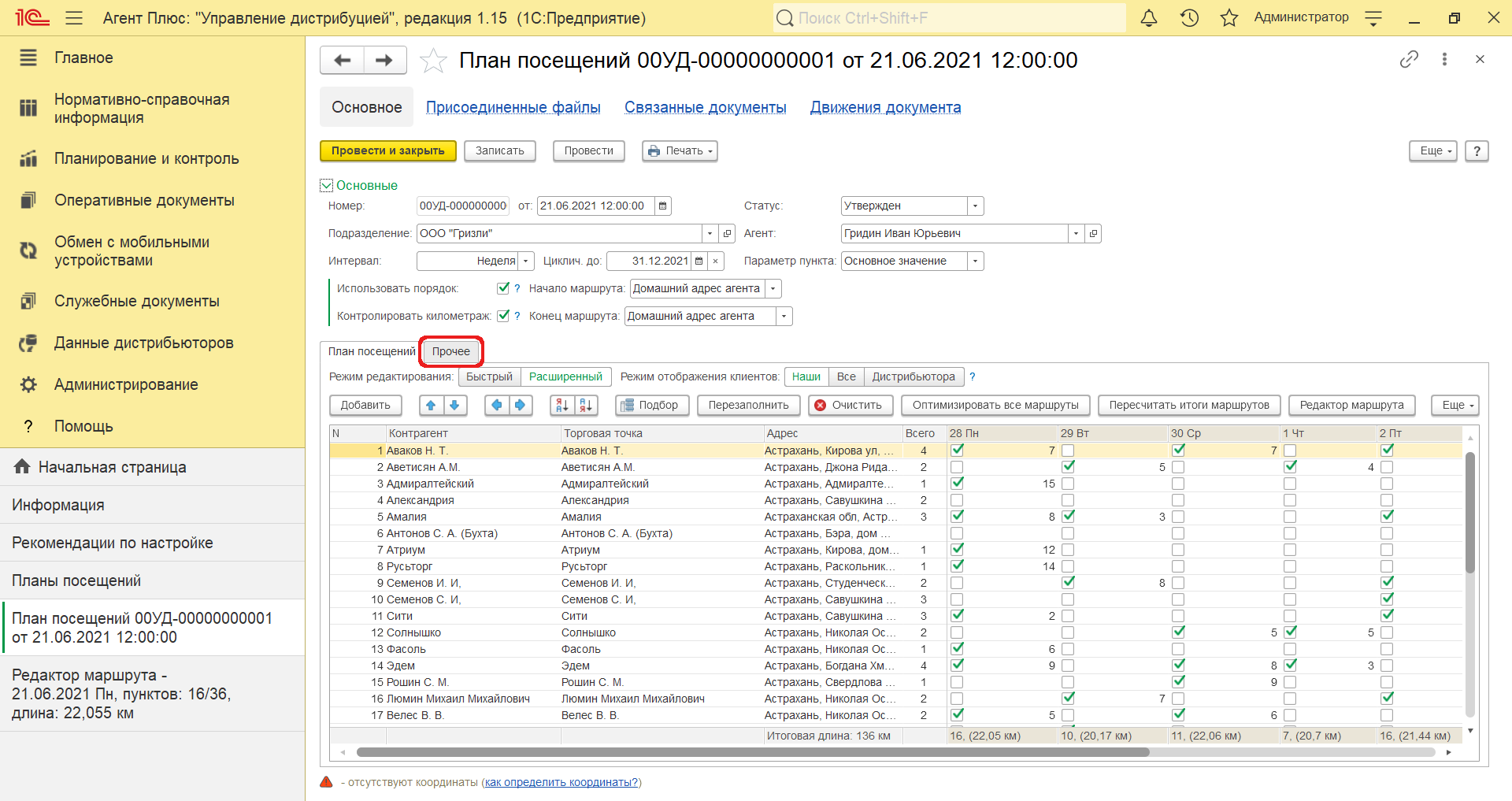Clear the Циклич. до date field
1512x801 pixels.
point(715,261)
